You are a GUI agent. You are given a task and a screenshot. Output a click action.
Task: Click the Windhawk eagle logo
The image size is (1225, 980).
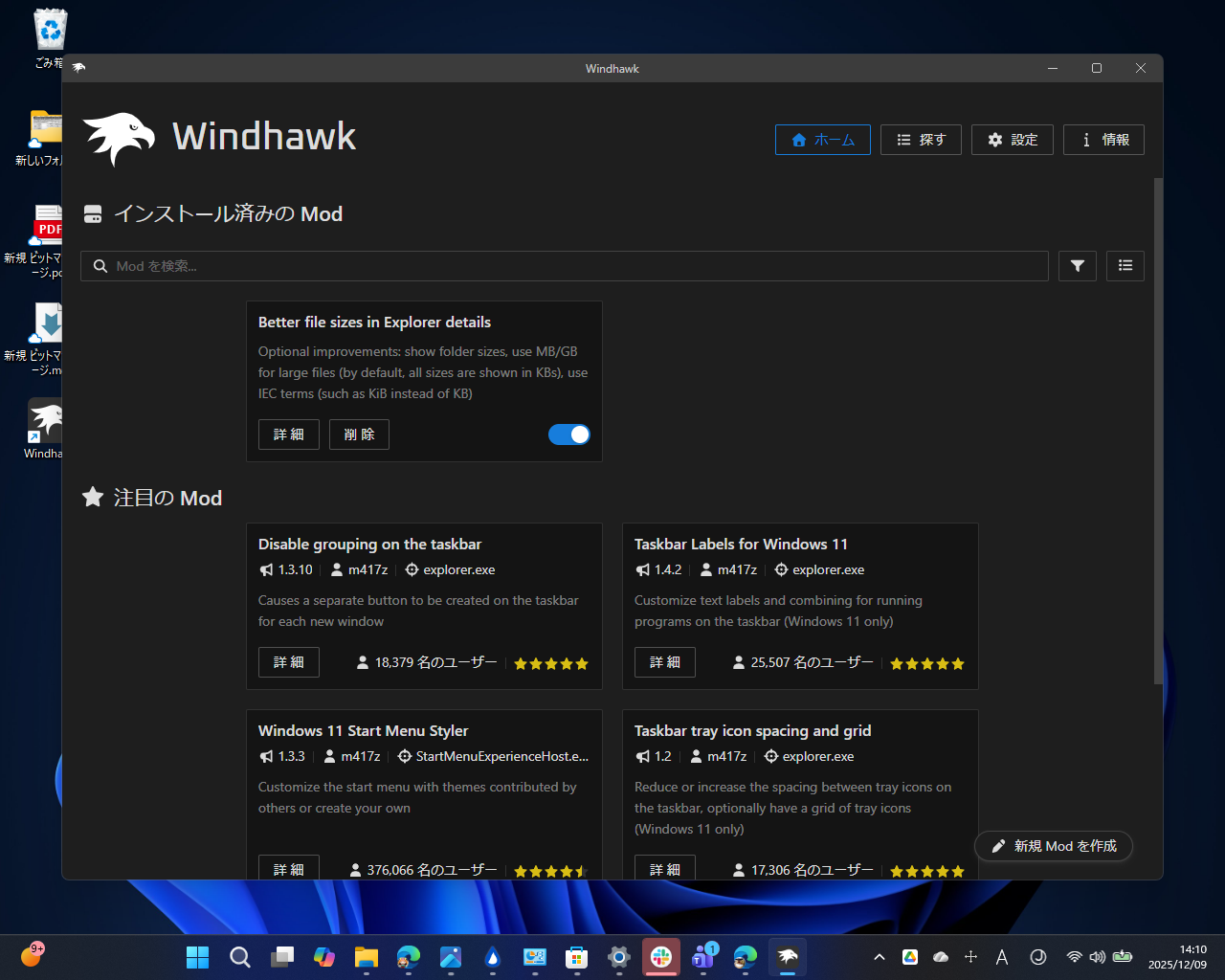(x=117, y=138)
